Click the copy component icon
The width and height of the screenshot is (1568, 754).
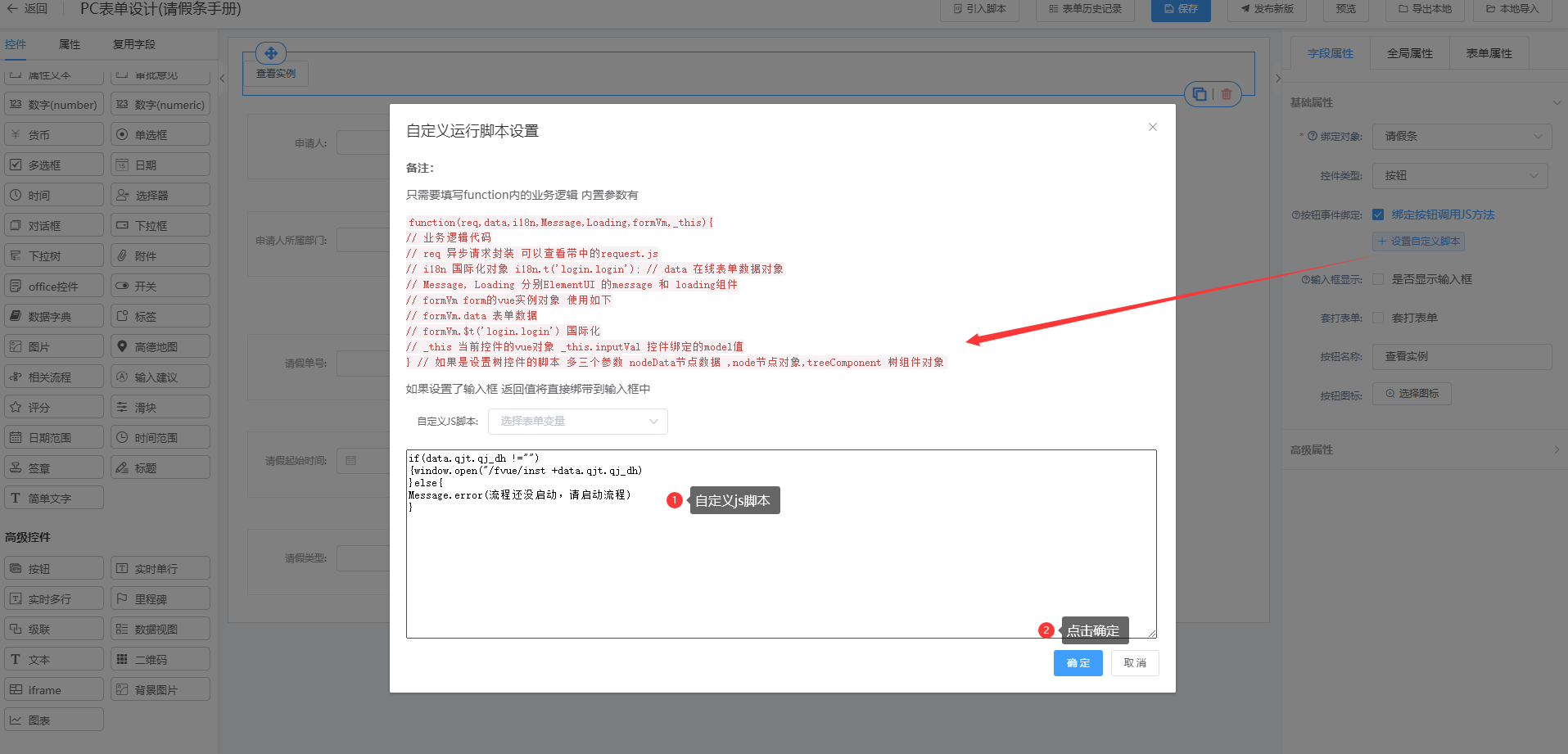(x=1200, y=94)
